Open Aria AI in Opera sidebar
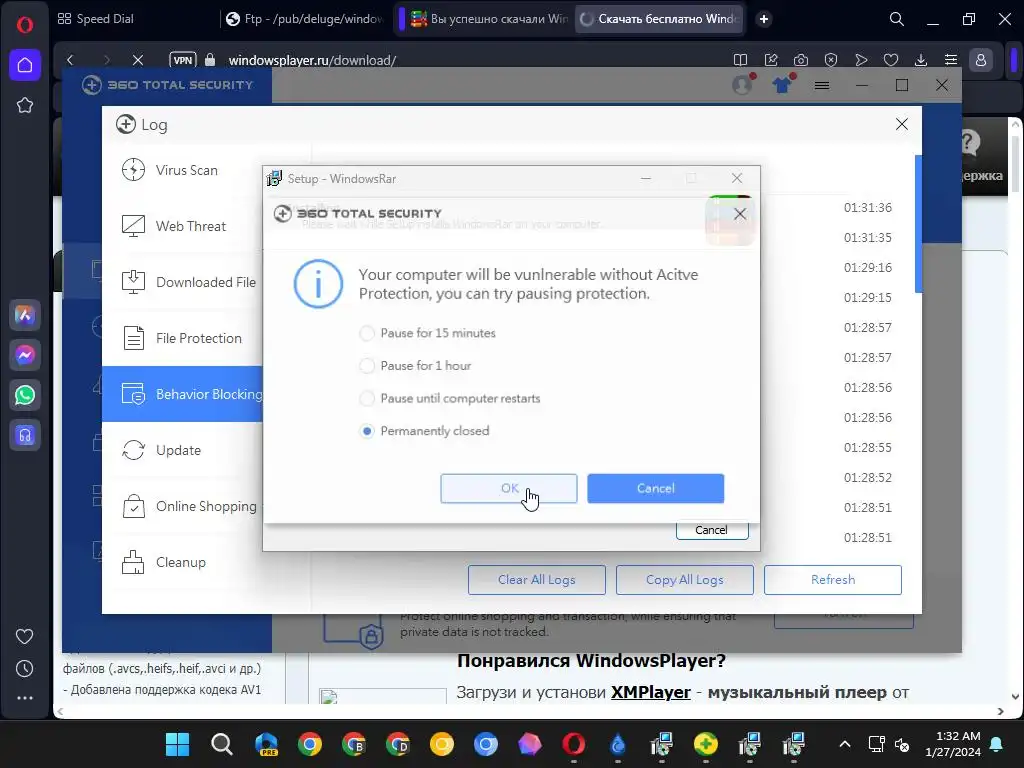 tap(25, 315)
